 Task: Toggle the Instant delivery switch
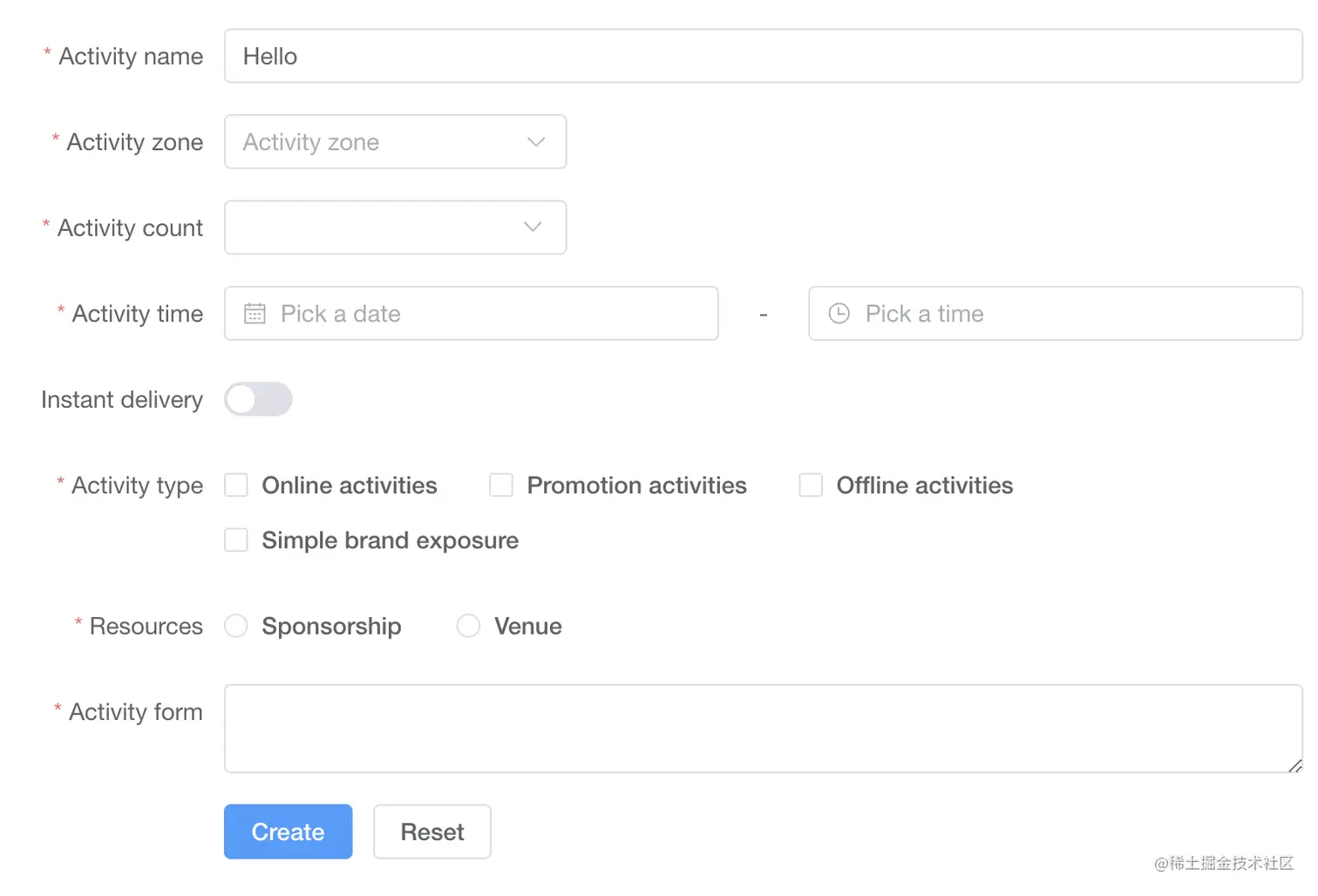[x=258, y=399]
